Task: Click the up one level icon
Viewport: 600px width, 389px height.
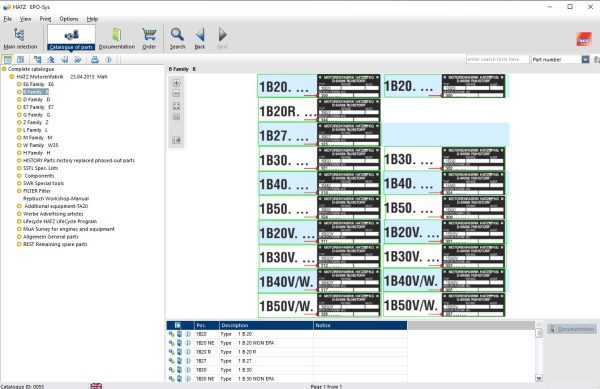Action: pos(51,60)
